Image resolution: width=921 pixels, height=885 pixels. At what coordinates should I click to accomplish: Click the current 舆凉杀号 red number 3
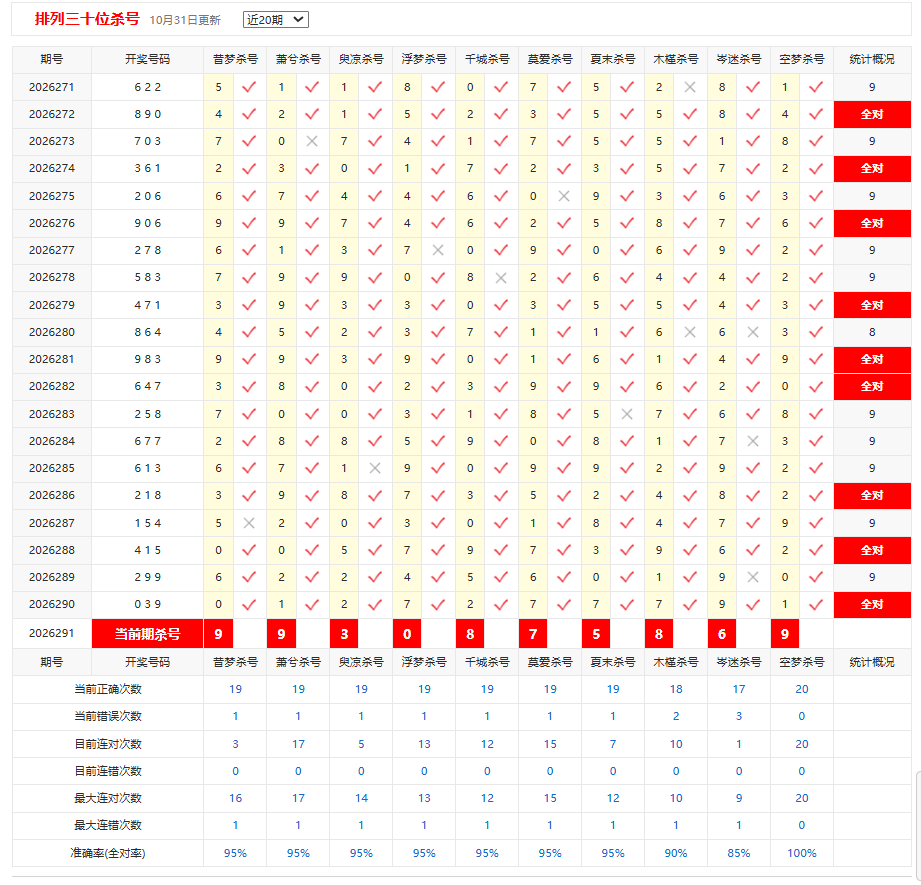[x=344, y=634]
